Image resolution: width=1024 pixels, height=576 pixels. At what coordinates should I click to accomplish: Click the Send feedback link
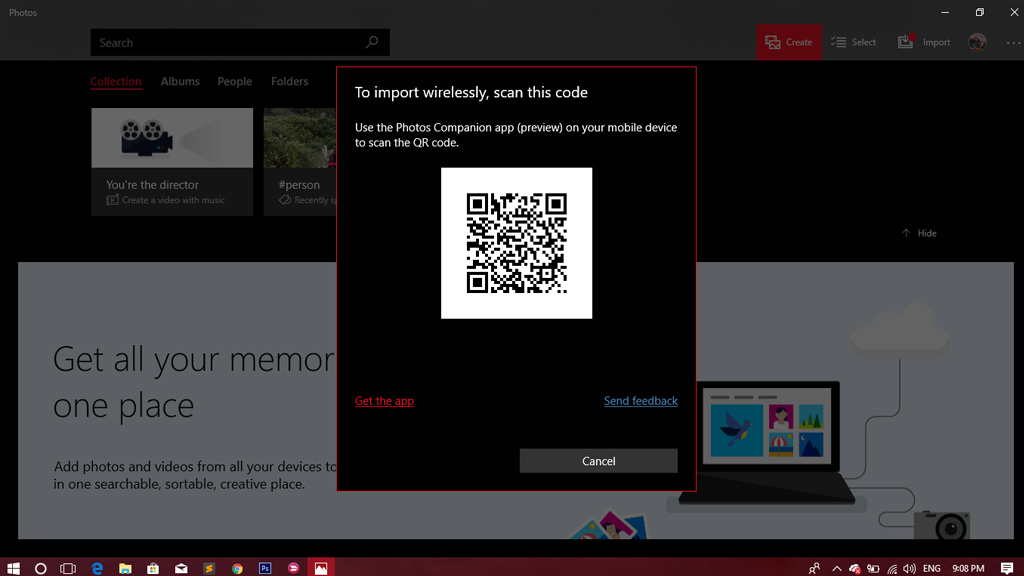coord(640,401)
